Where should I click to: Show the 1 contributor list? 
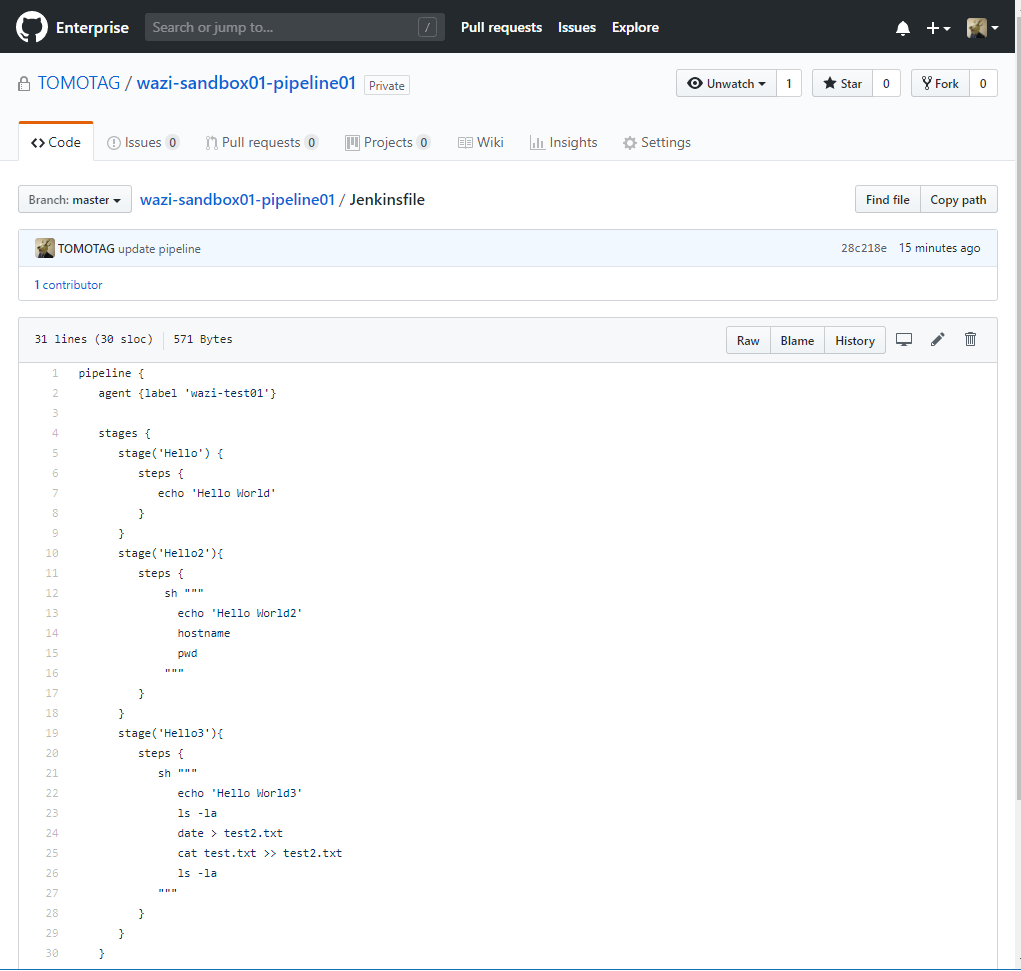tap(68, 285)
